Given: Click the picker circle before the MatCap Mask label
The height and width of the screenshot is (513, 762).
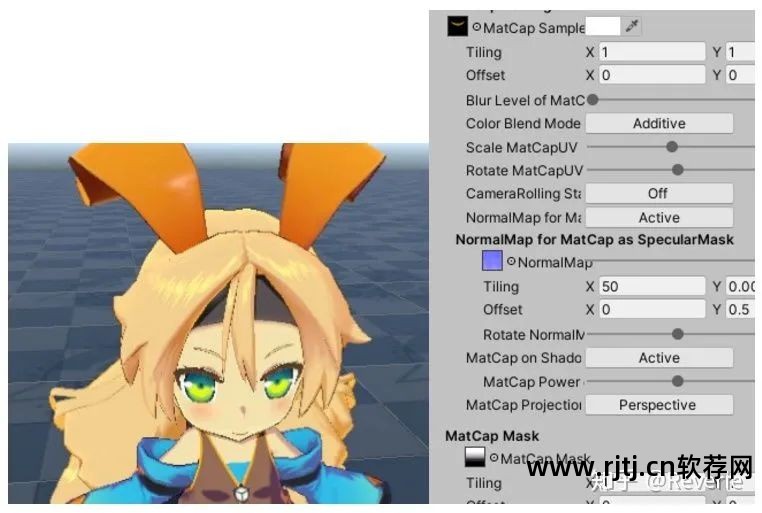Looking at the screenshot, I should pyautogui.click(x=494, y=459).
